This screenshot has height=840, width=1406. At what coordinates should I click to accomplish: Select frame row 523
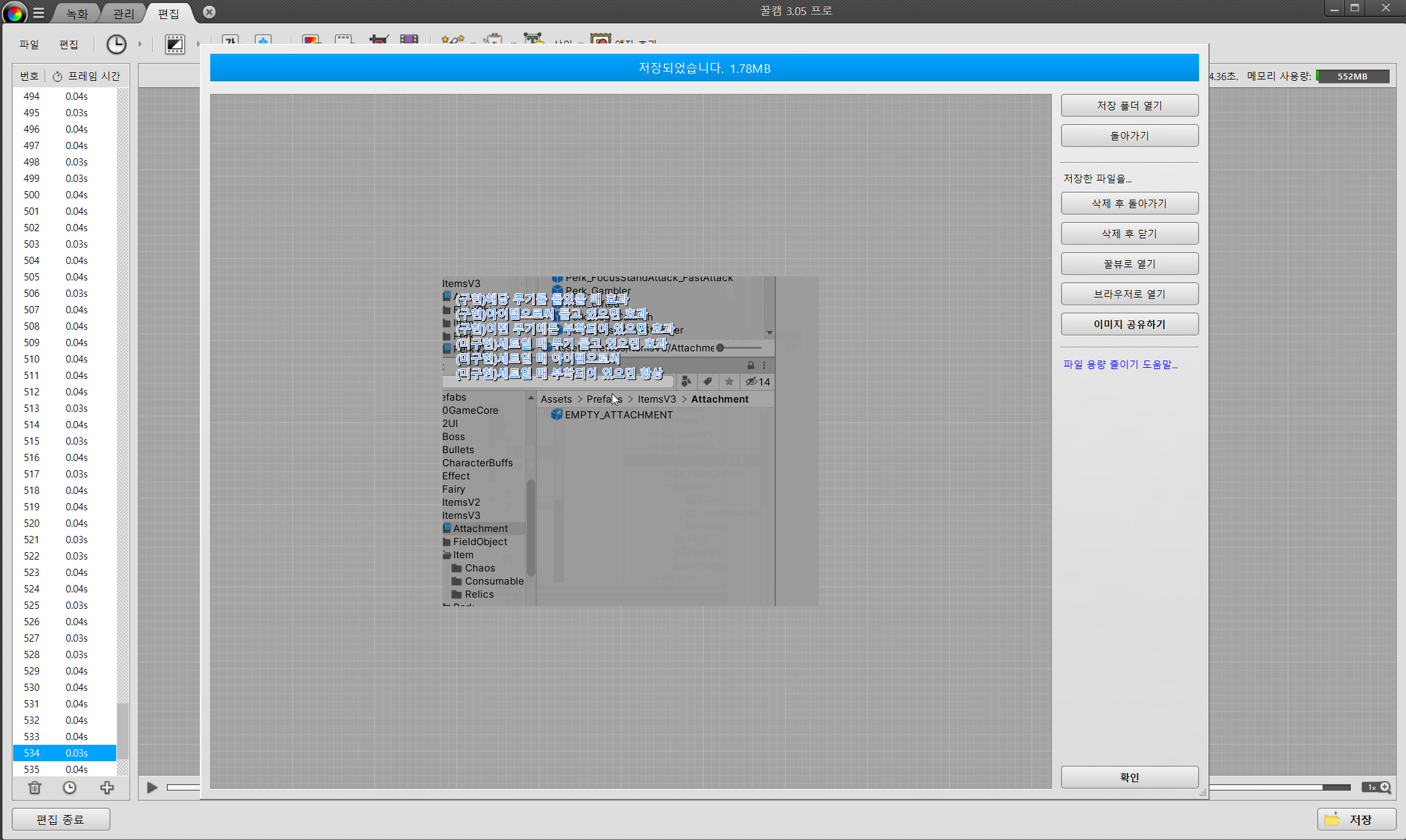64,573
